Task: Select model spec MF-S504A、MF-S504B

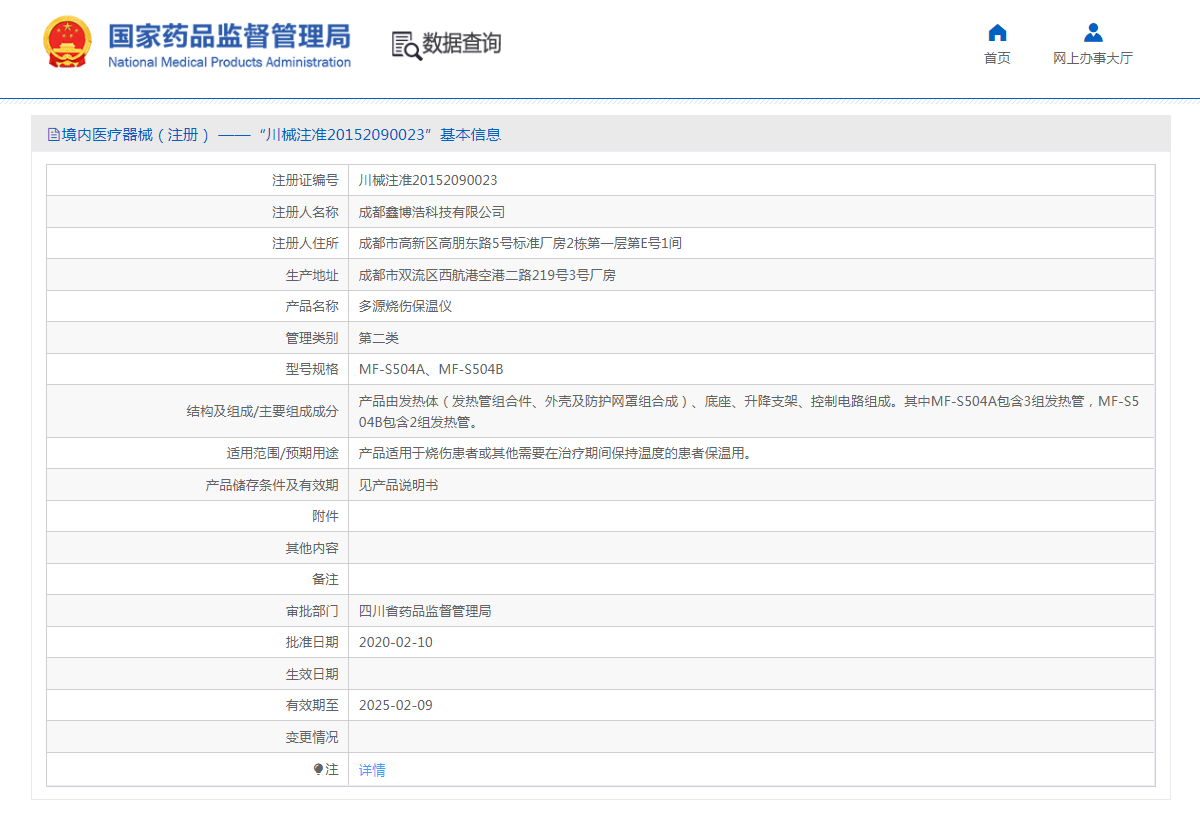Action: pyautogui.click(x=431, y=369)
